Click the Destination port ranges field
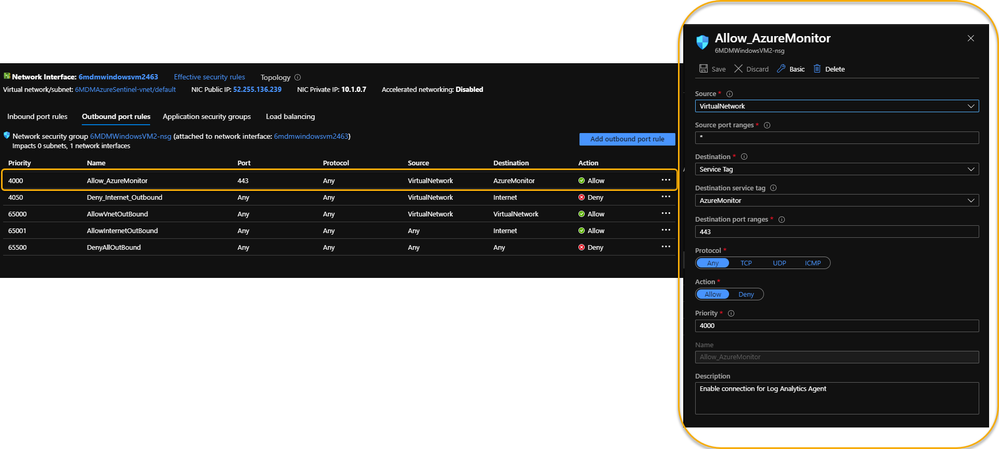Screen dimensions: 999x449 point(837,232)
